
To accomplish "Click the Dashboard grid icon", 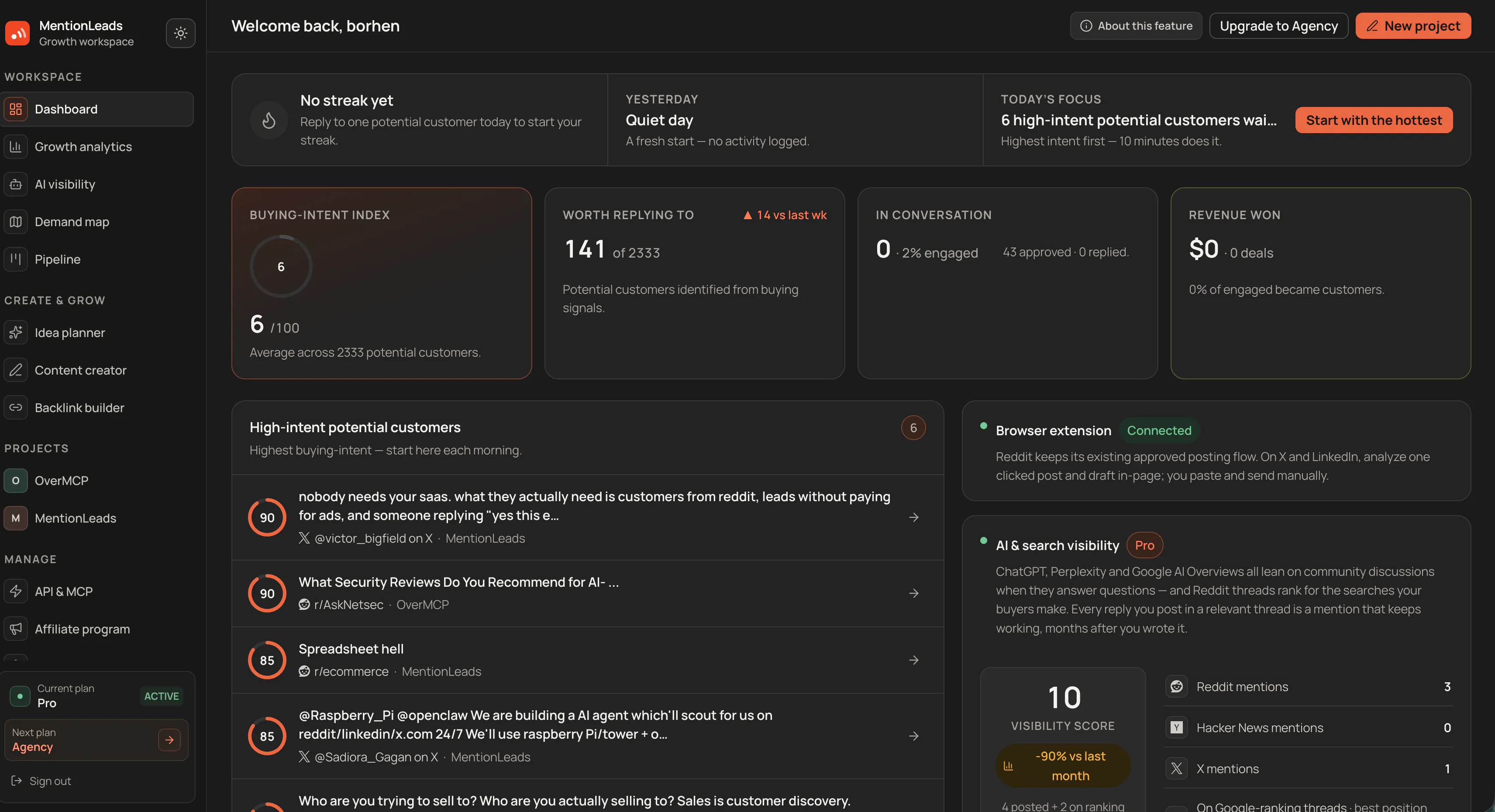I will point(16,109).
